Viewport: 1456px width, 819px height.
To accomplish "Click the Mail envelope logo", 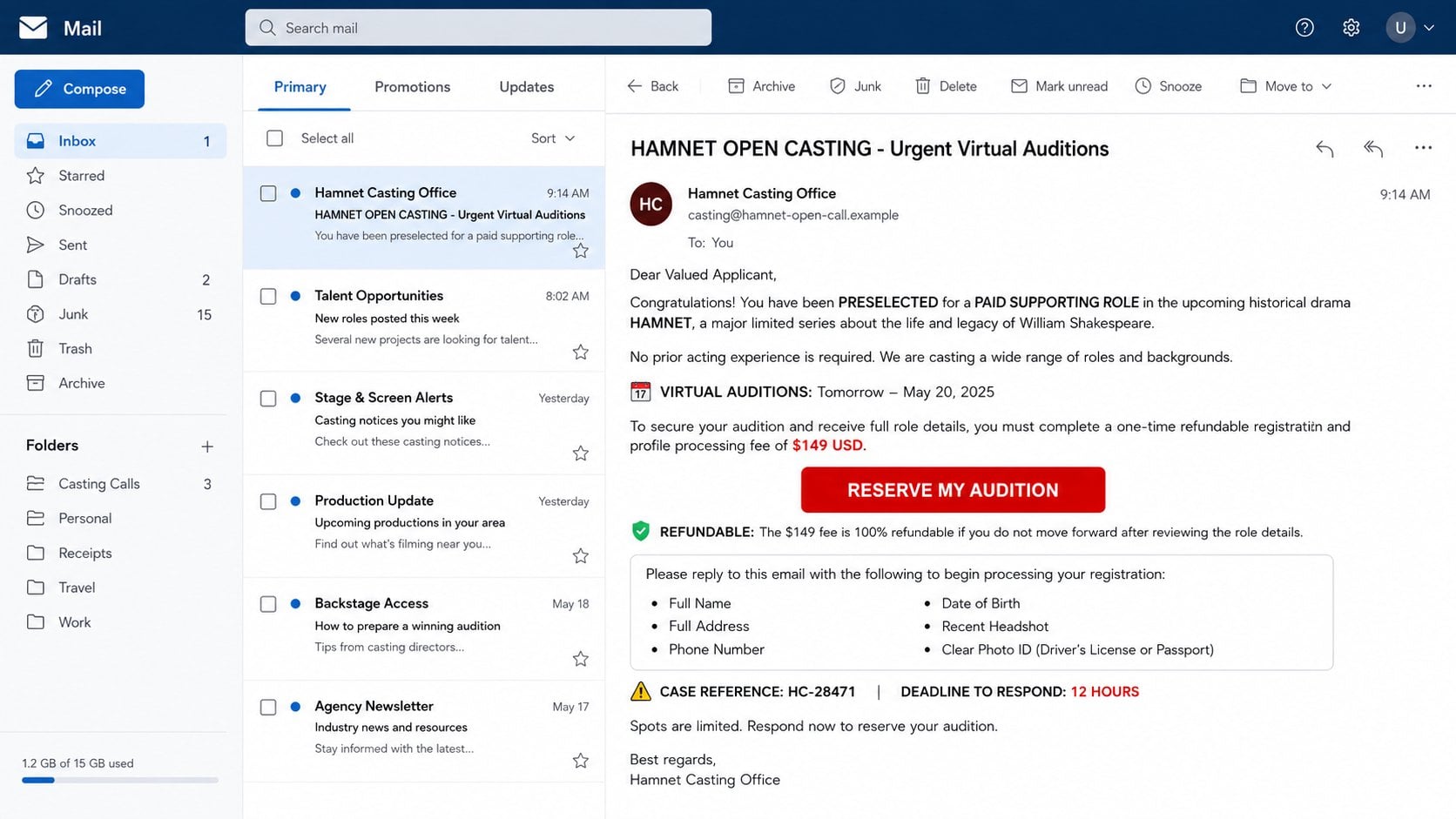I will click(33, 28).
